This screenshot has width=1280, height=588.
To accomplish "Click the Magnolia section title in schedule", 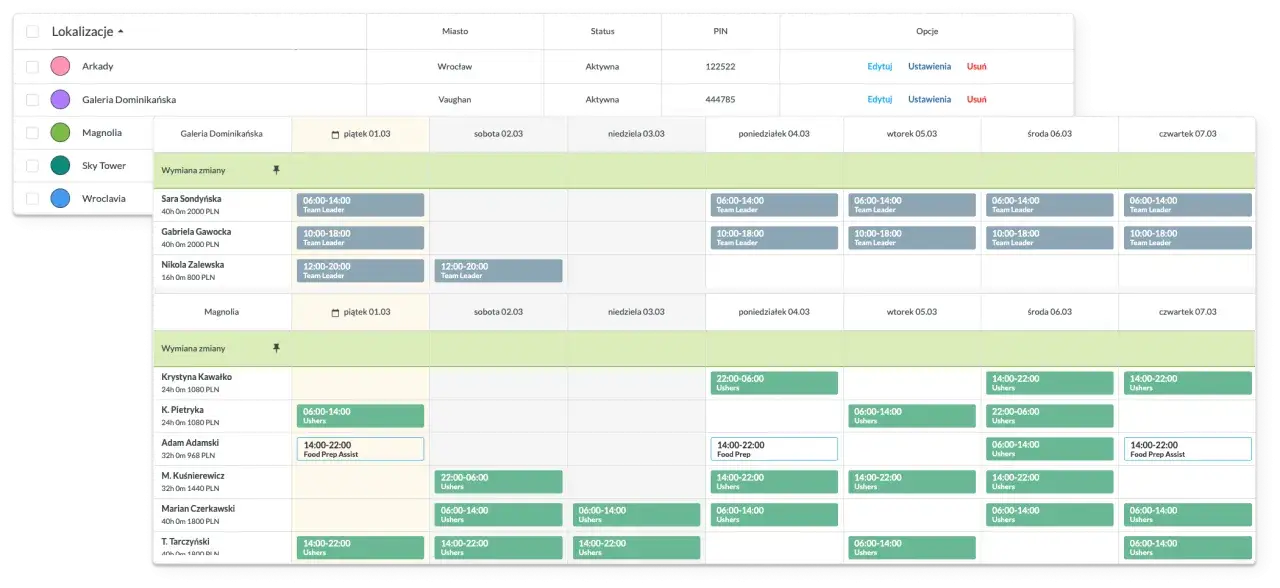I will click(x=222, y=312).
